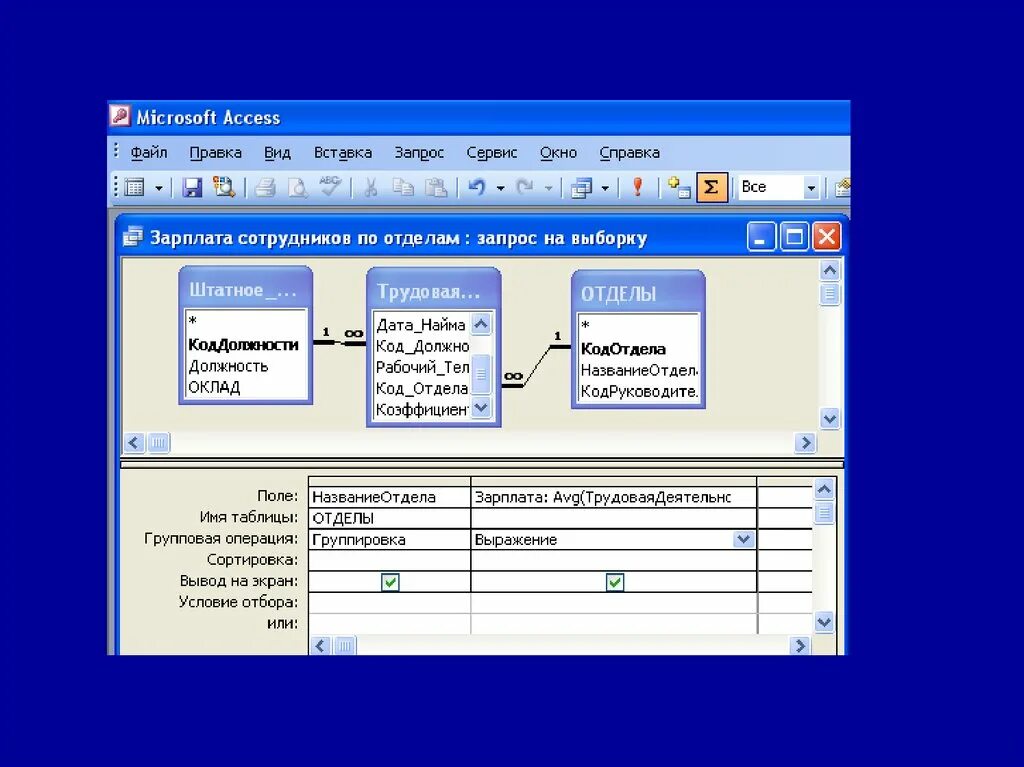Uncheck show box for Зарплата column
Screen dimensions: 1024x767
point(615,581)
